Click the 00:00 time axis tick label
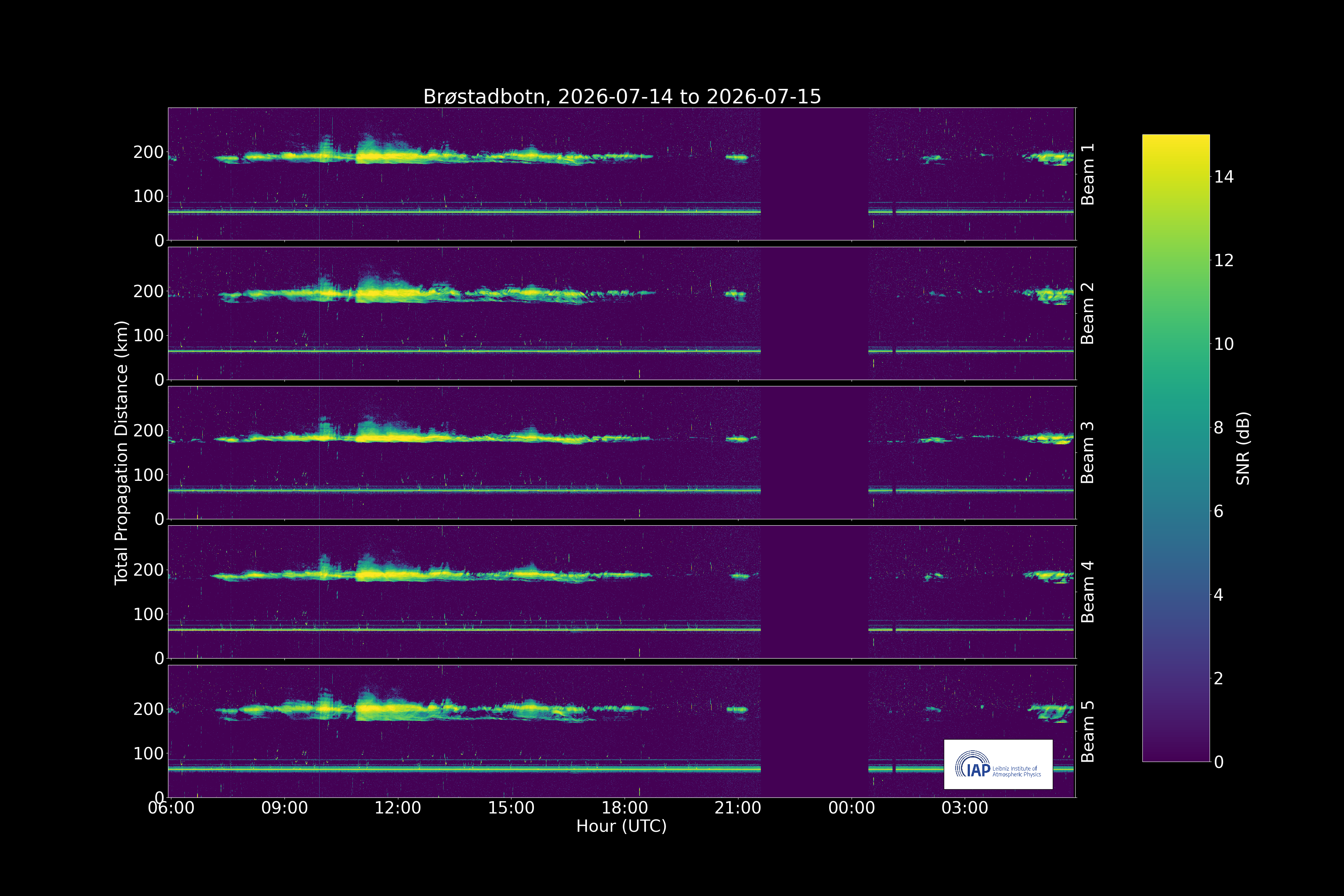 852,808
